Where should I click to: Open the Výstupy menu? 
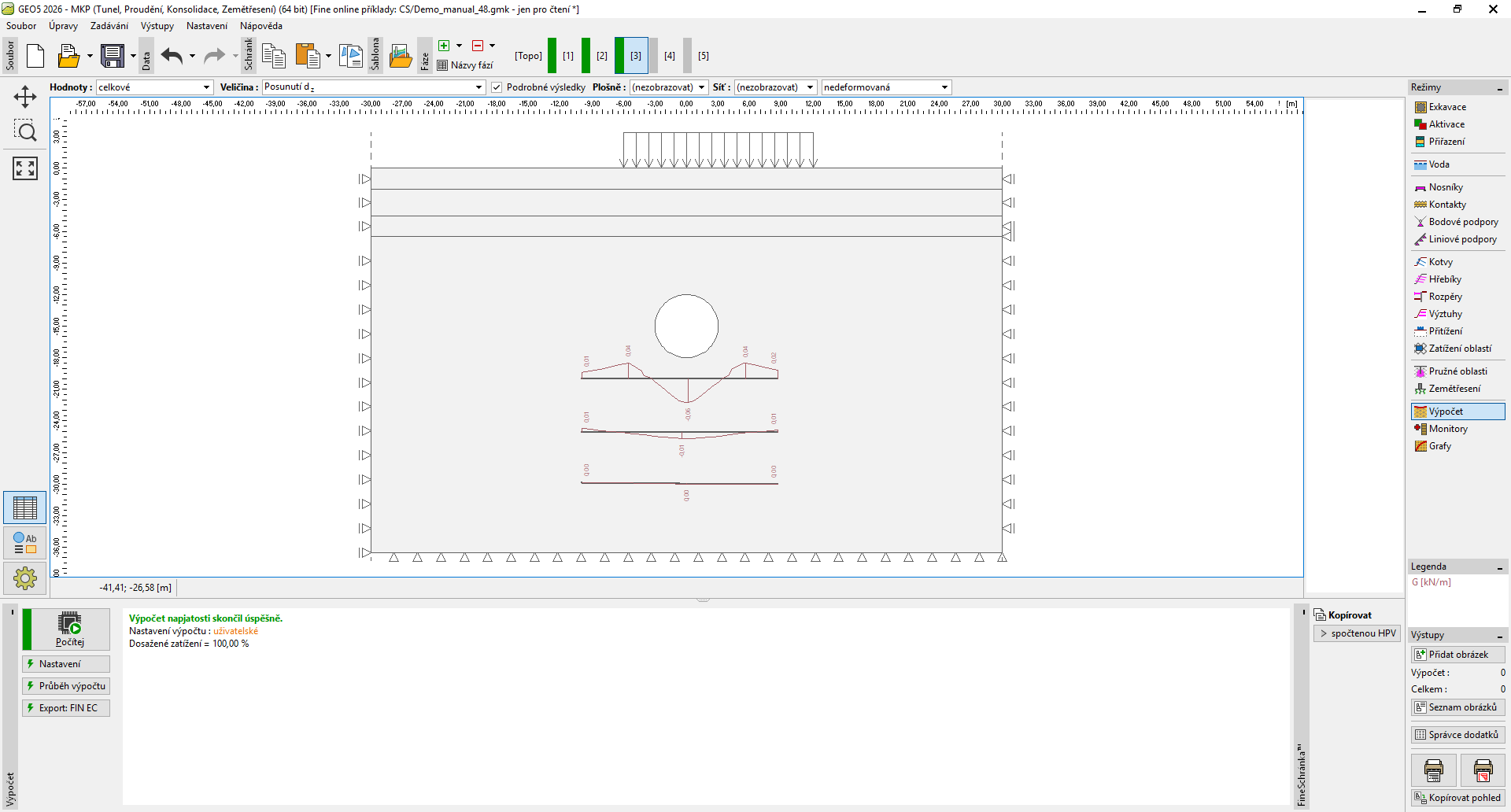[157, 26]
